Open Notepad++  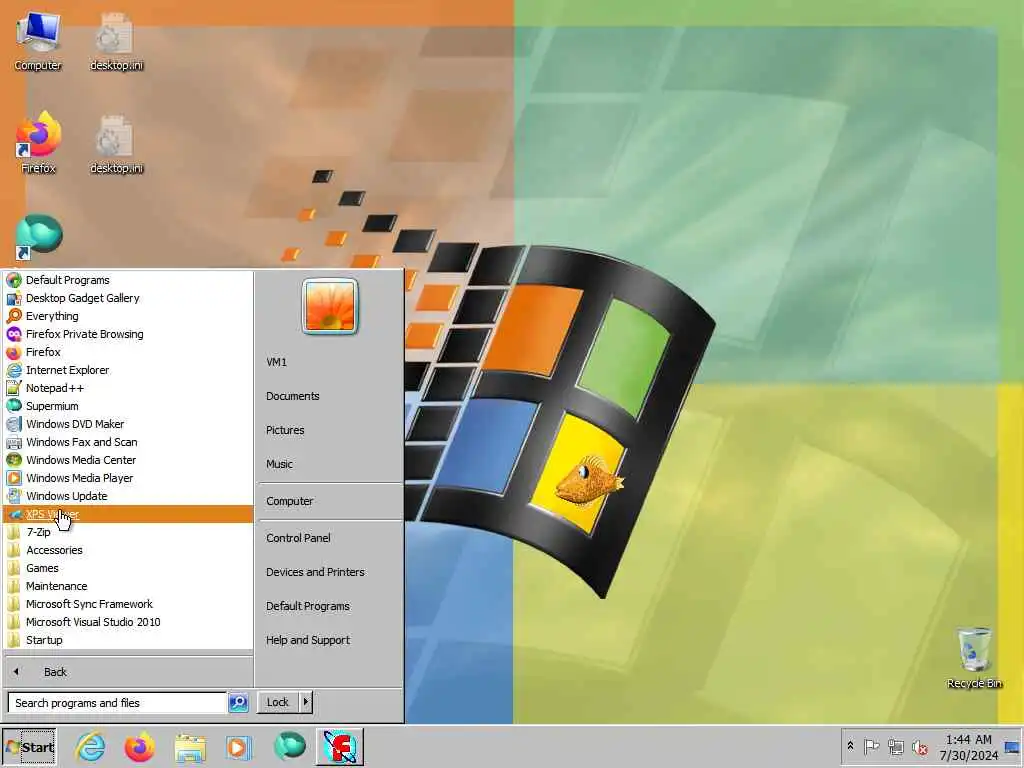coord(128,388)
